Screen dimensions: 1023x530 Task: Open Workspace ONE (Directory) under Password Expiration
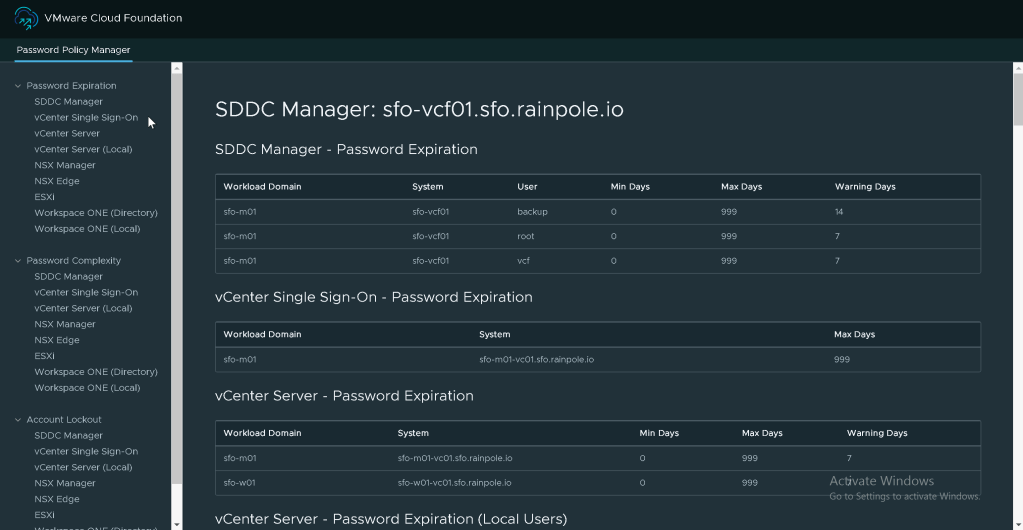[96, 213]
